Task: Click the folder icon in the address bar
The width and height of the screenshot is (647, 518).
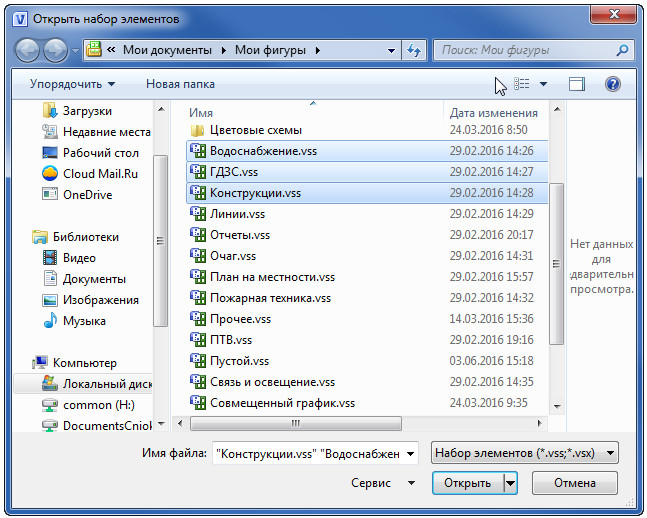Action: (94, 50)
